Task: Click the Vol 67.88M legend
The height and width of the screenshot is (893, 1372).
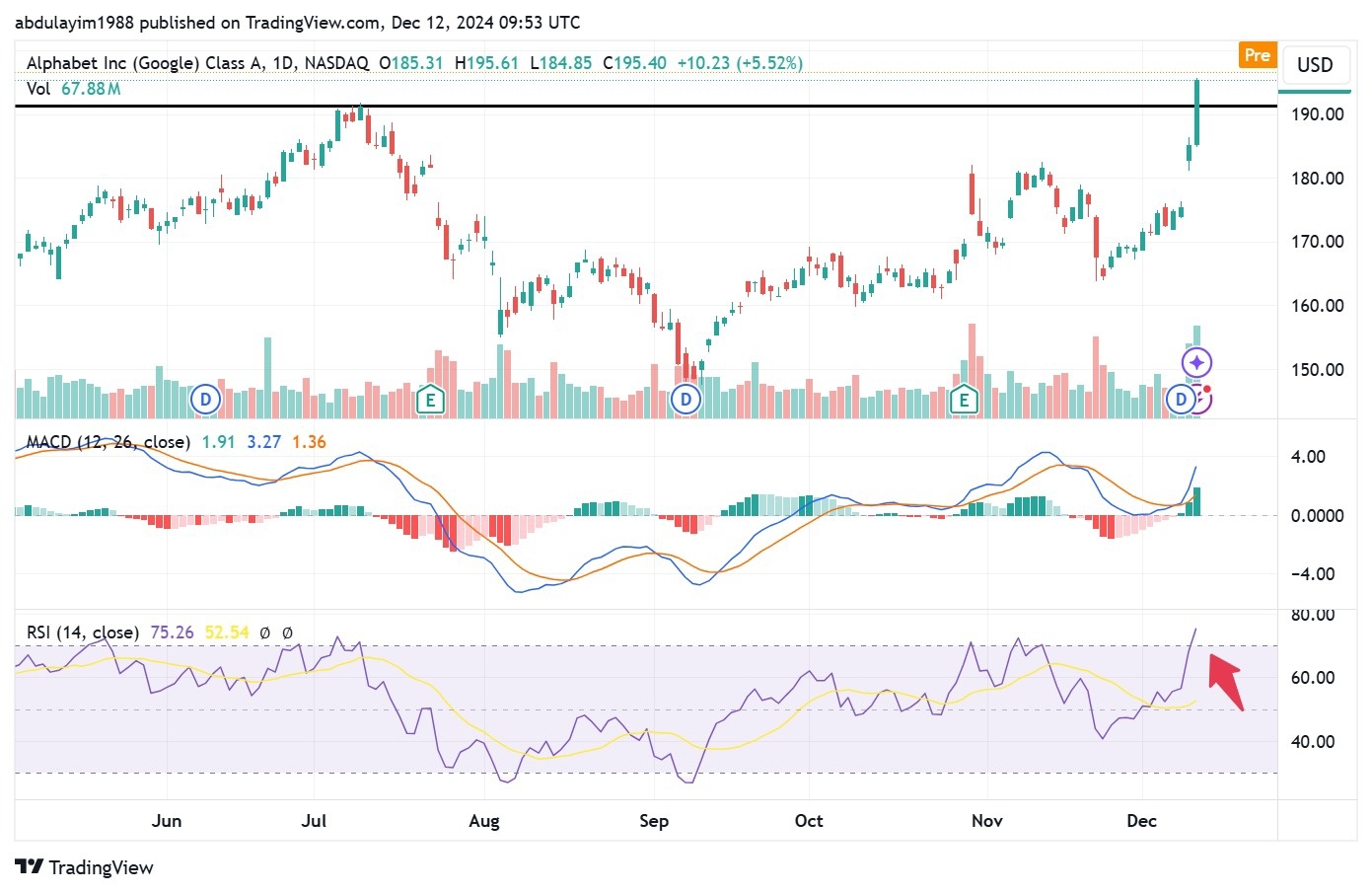Action: [74, 89]
